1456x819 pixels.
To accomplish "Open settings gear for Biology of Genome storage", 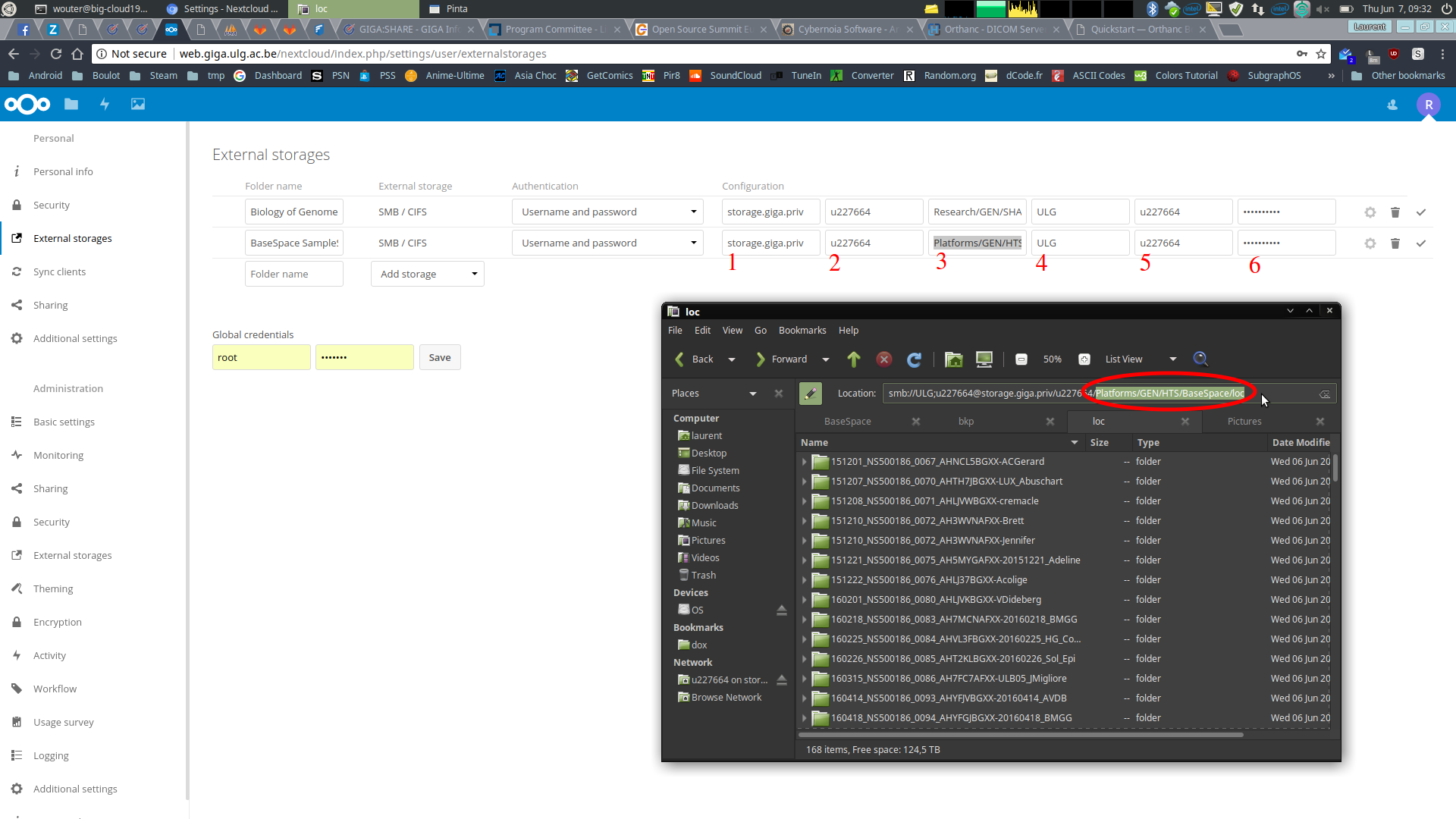I will [1370, 212].
